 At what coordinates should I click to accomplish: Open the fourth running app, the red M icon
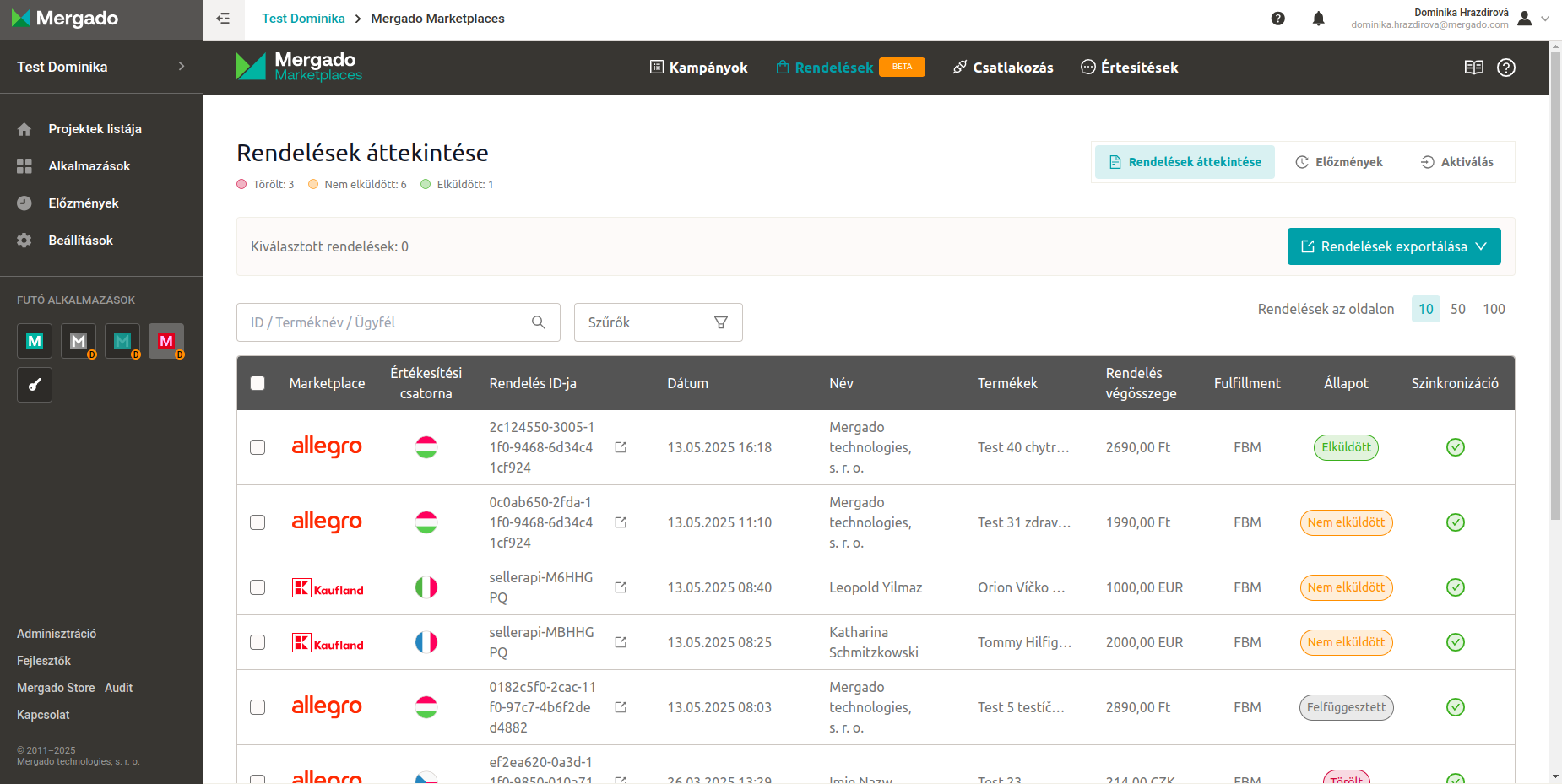coord(166,341)
